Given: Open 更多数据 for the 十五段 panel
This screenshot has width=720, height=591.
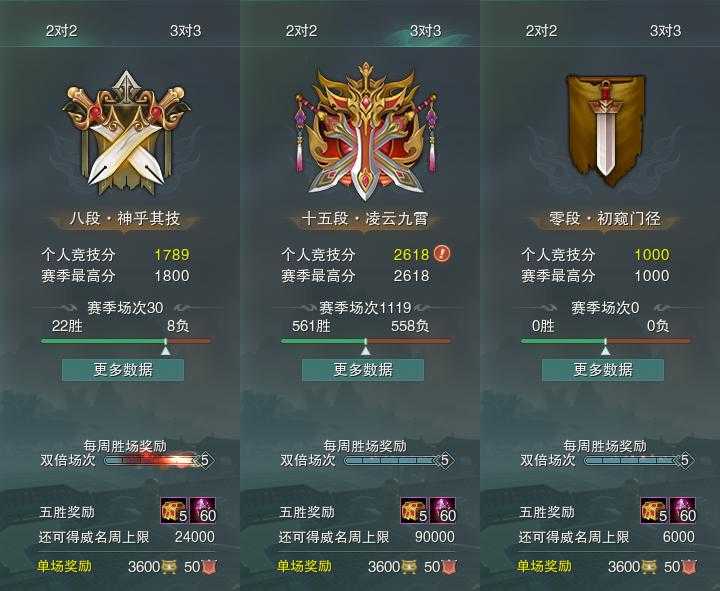Looking at the screenshot, I should pos(363,370).
